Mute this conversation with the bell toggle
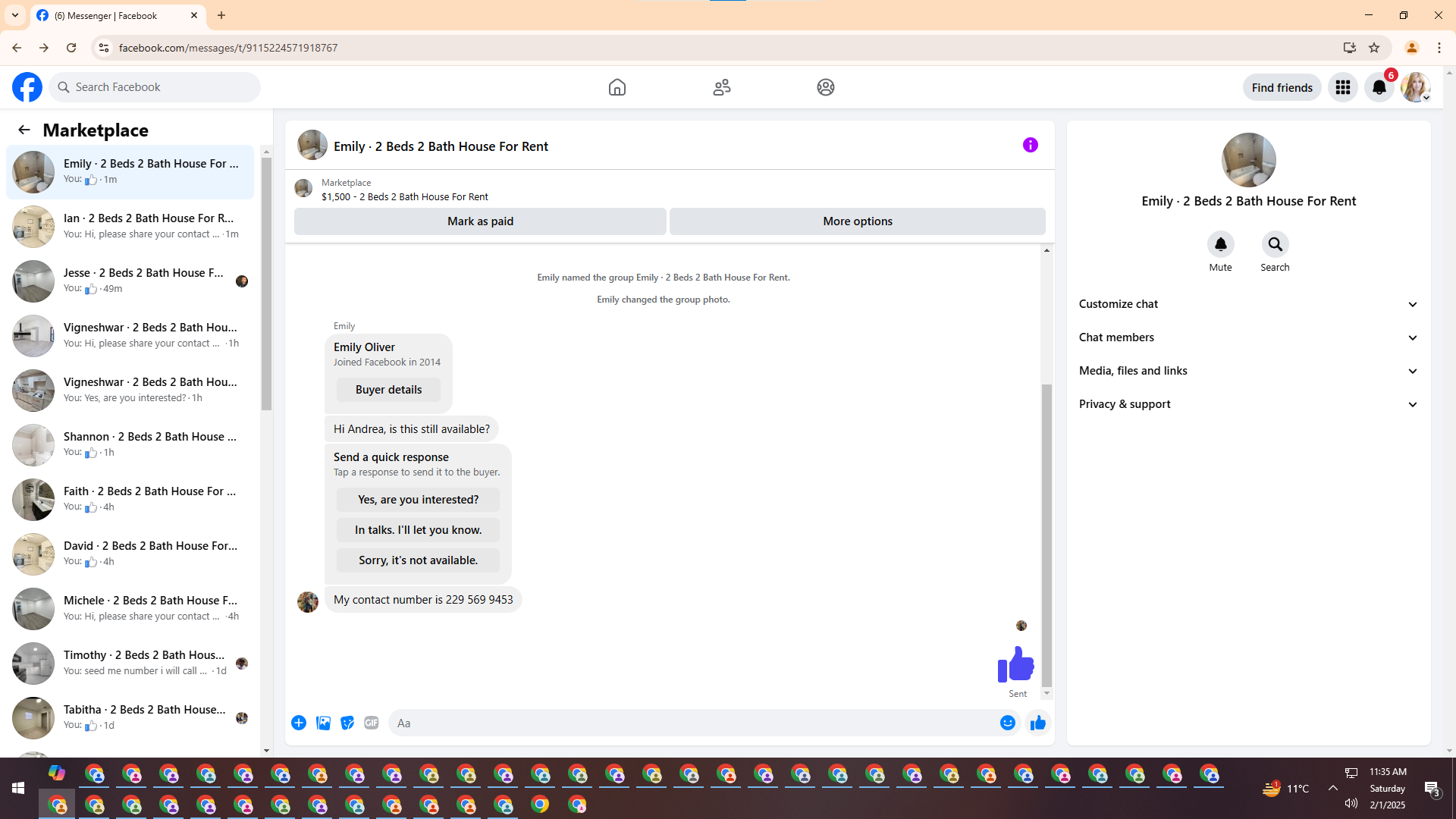Viewport: 1456px width, 819px height. 1220,244
